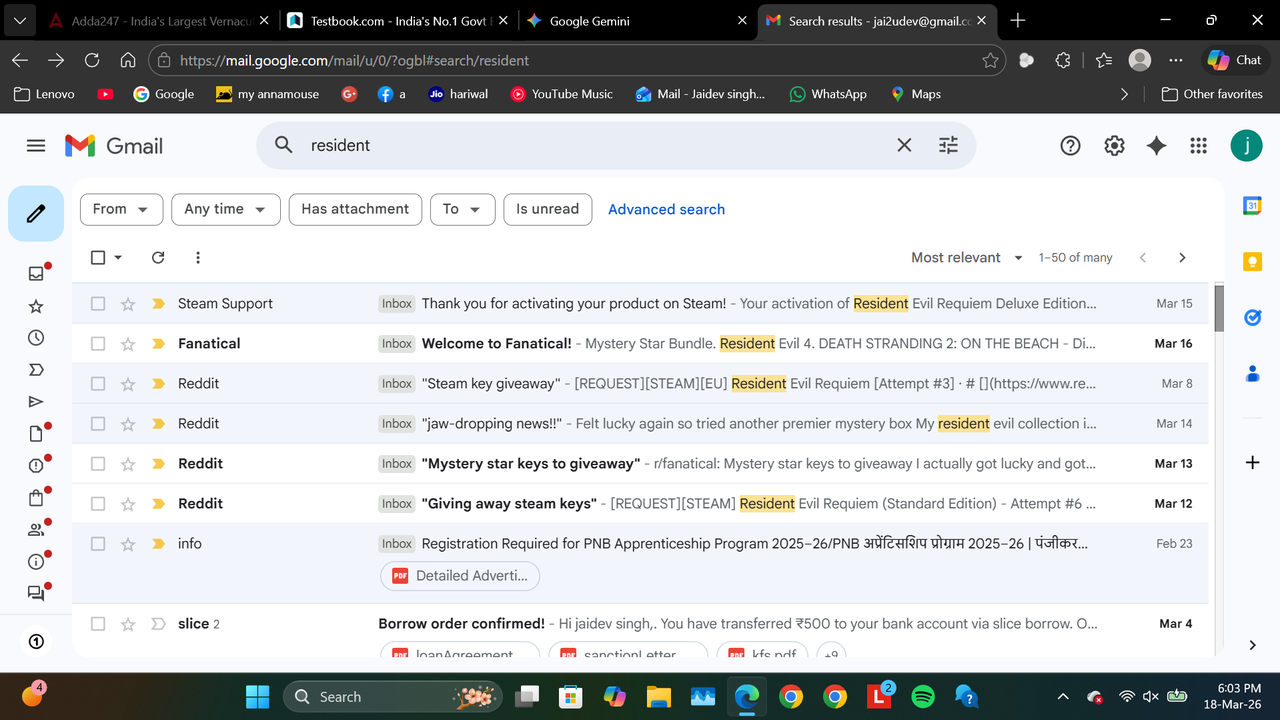1280x720 pixels.
Task: Open the main Gmail hamburger menu
Action: point(36,145)
